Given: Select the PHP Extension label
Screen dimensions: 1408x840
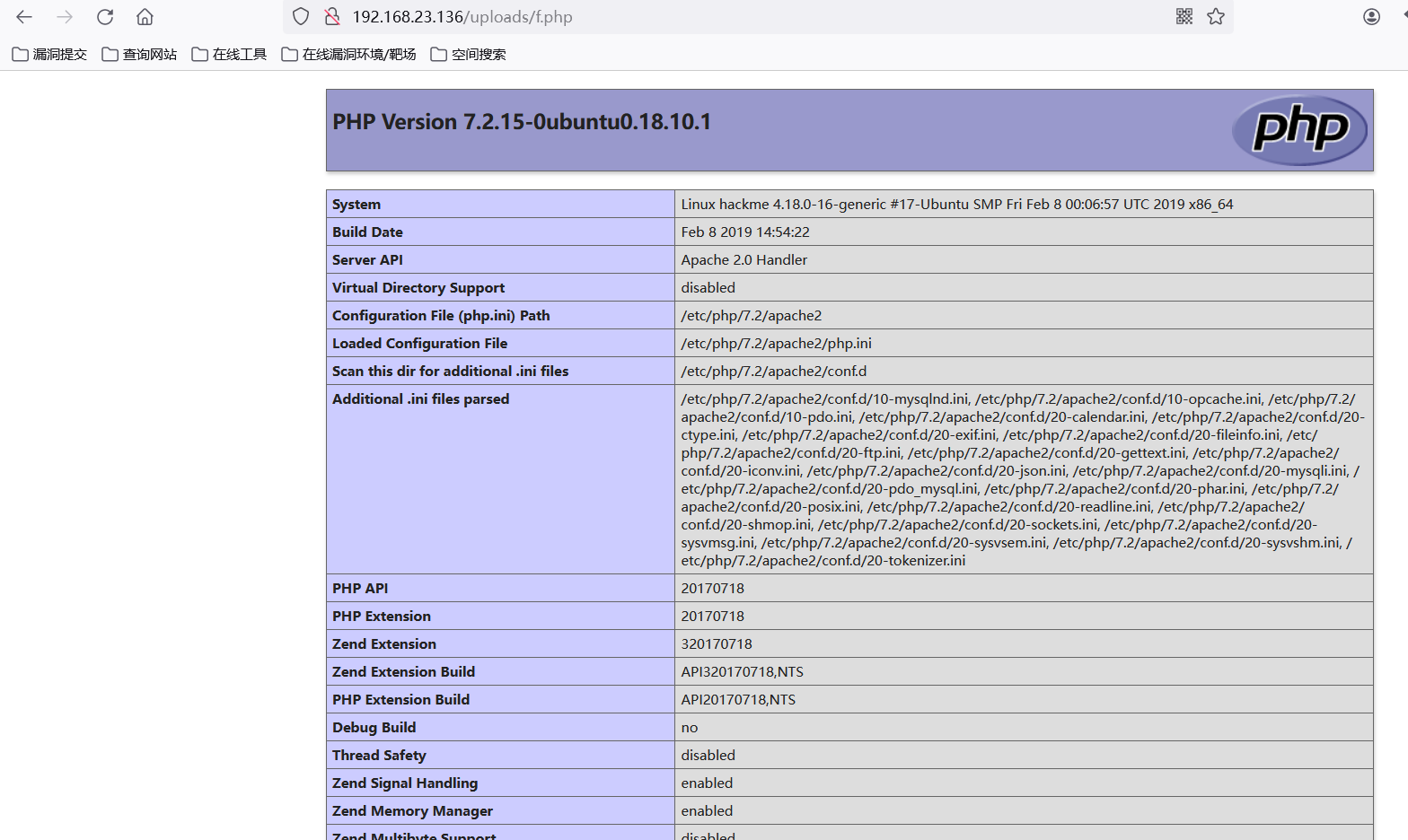Looking at the screenshot, I should pos(382,617).
